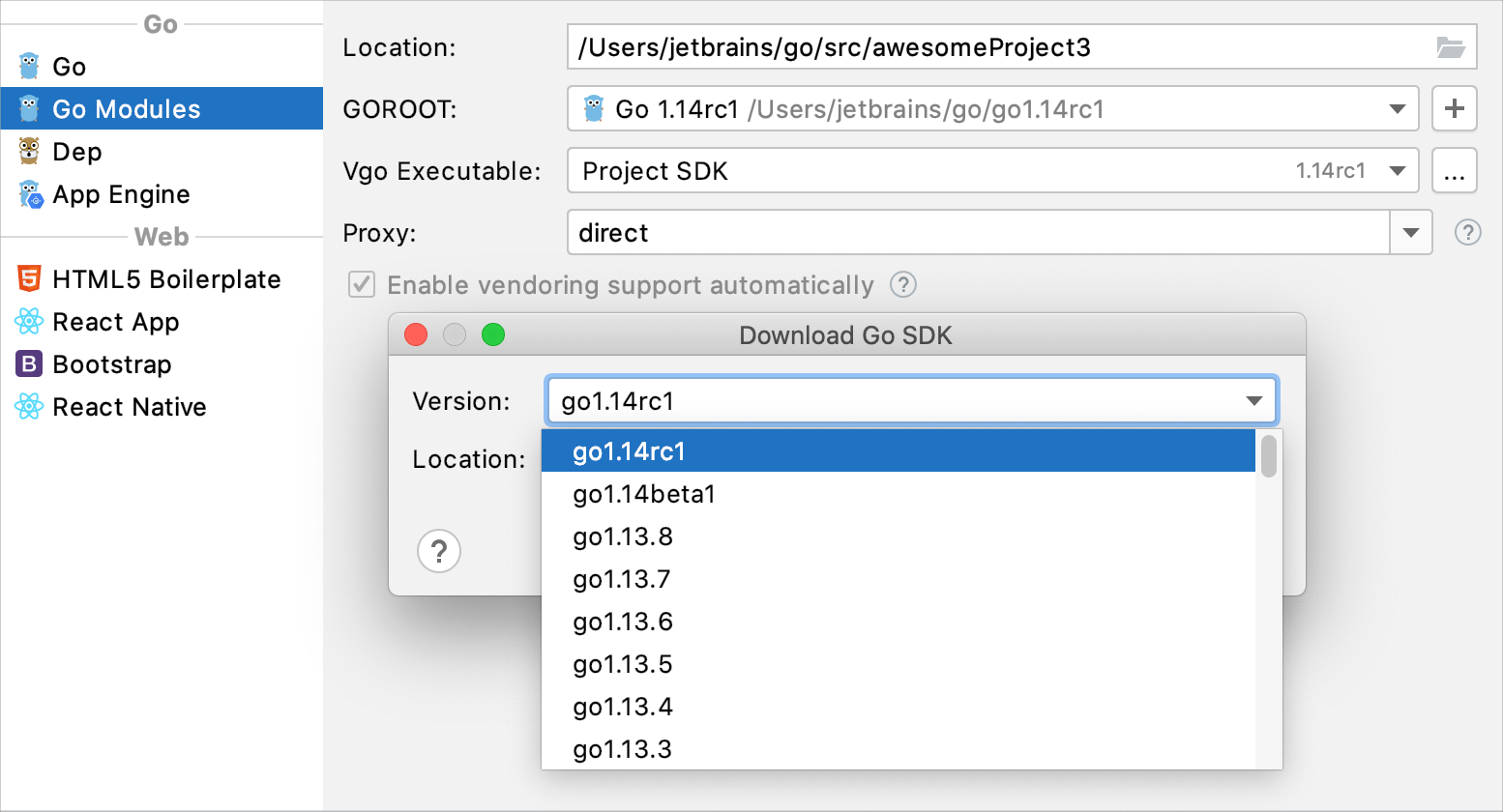Choose go1.14rc1 from version list
Screen dimensions: 1503x812
pos(899,451)
